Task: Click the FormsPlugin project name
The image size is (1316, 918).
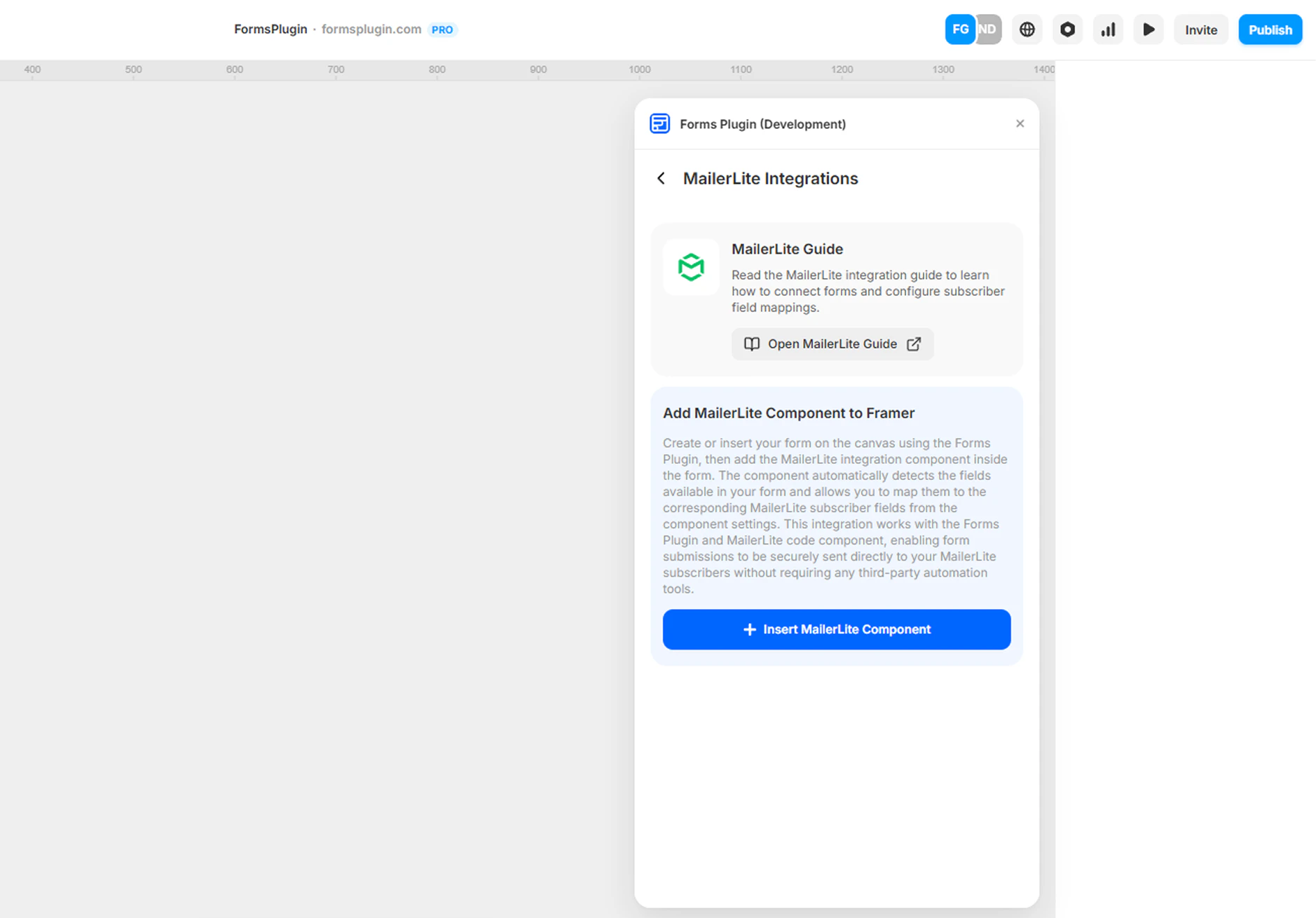Action: [x=270, y=29]
